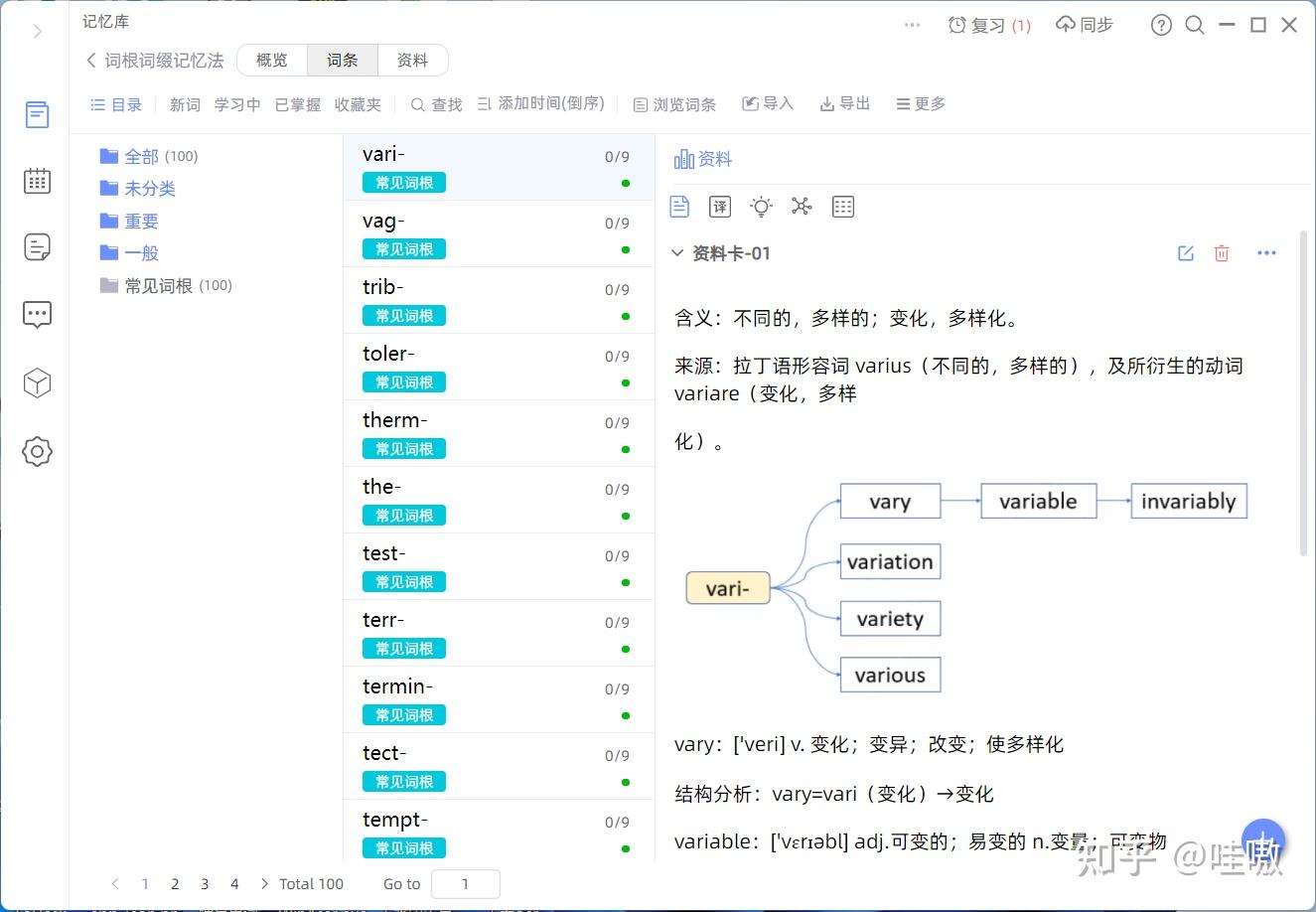Filter by 已掌握

tap(298, 104)
